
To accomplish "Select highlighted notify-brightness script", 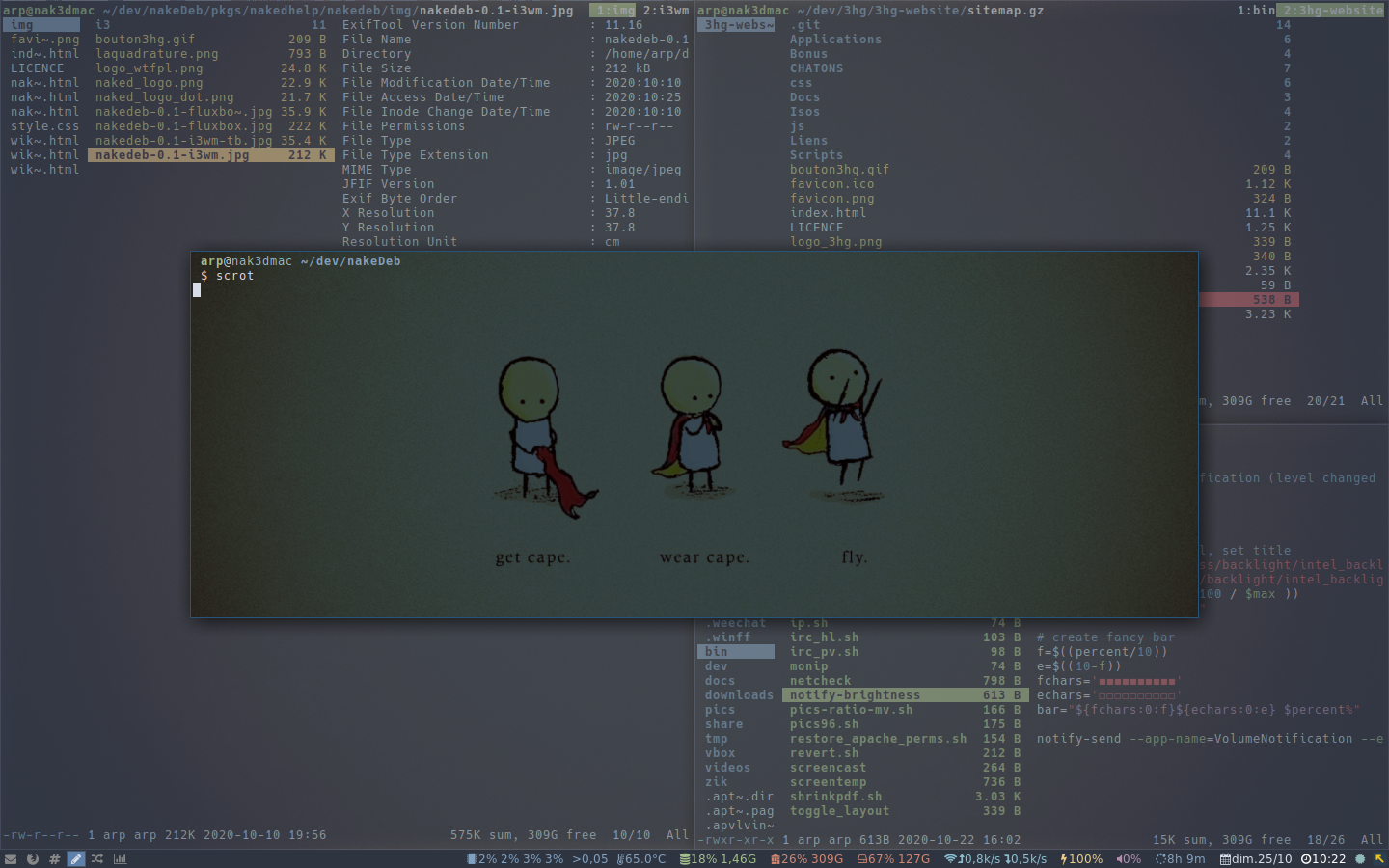I will click(x=906, y=695).
